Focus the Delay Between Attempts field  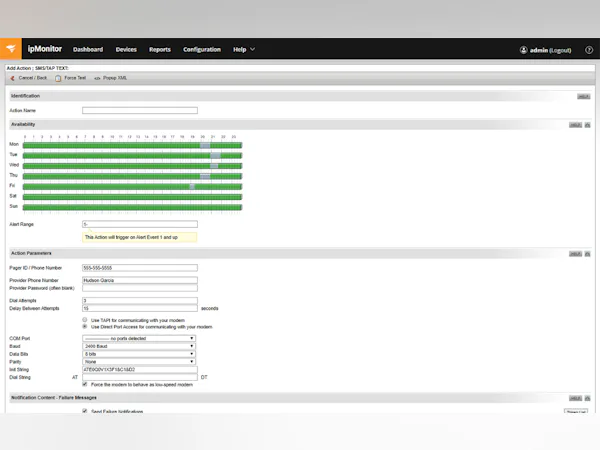[140, 308]
